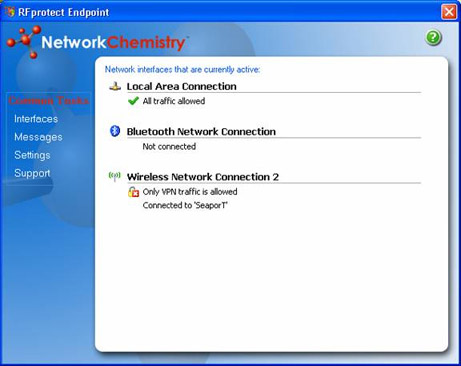Click the RFprotect Endpoint title bar icon
The image size is (461, 366).
pos(9,12)
